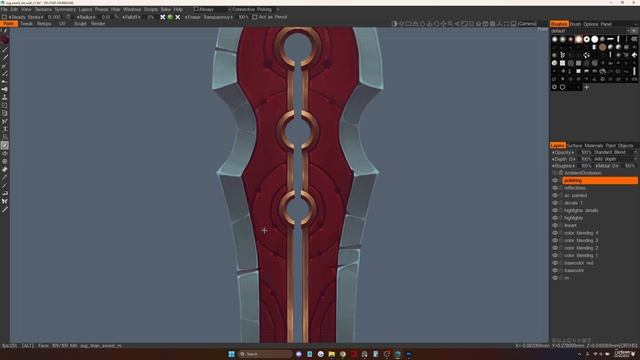
Task: Open the Camera dropdown in the viewport toolbar
Action: click(x=527, y=24)
